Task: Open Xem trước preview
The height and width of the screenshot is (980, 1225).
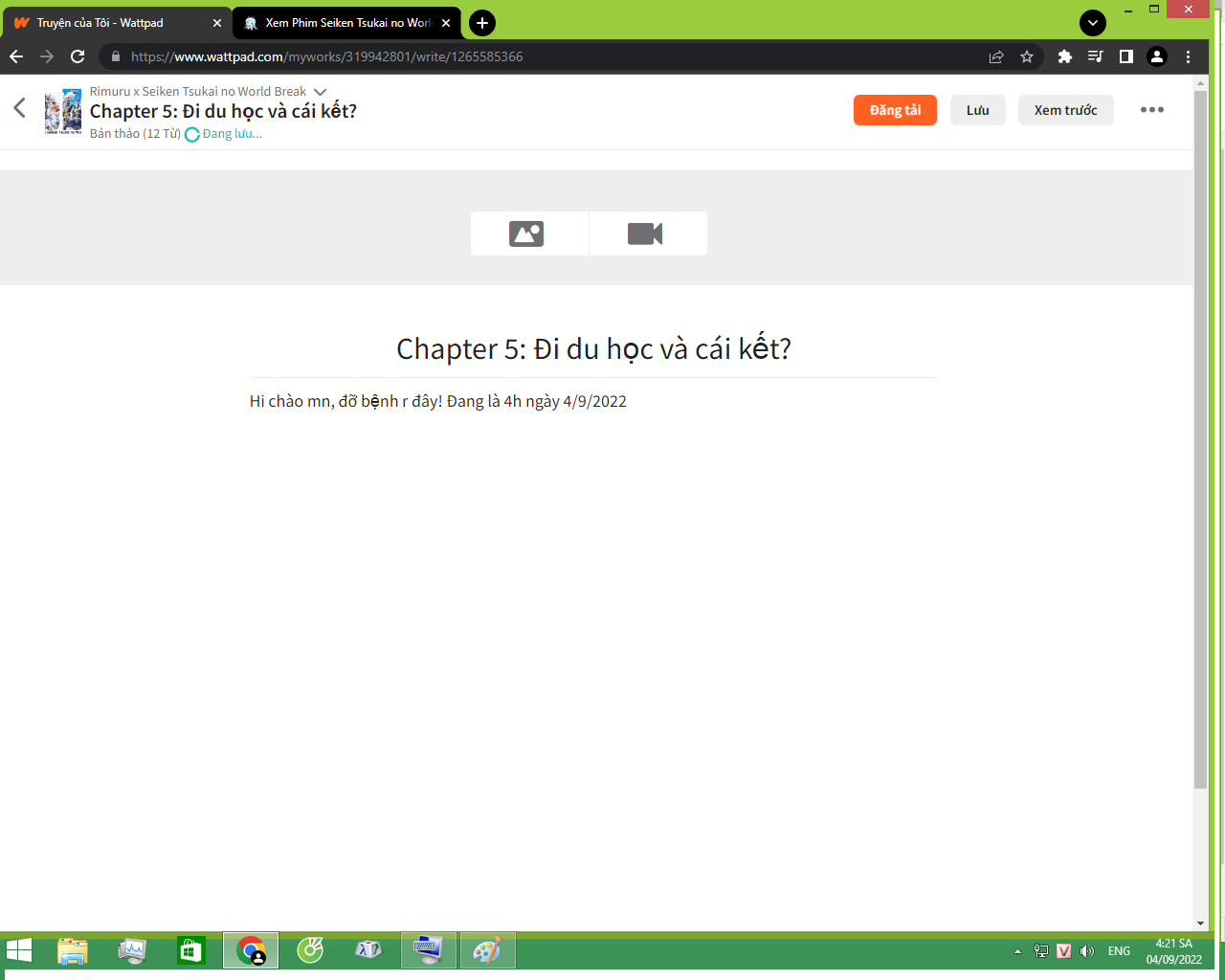Action: 1065,110
